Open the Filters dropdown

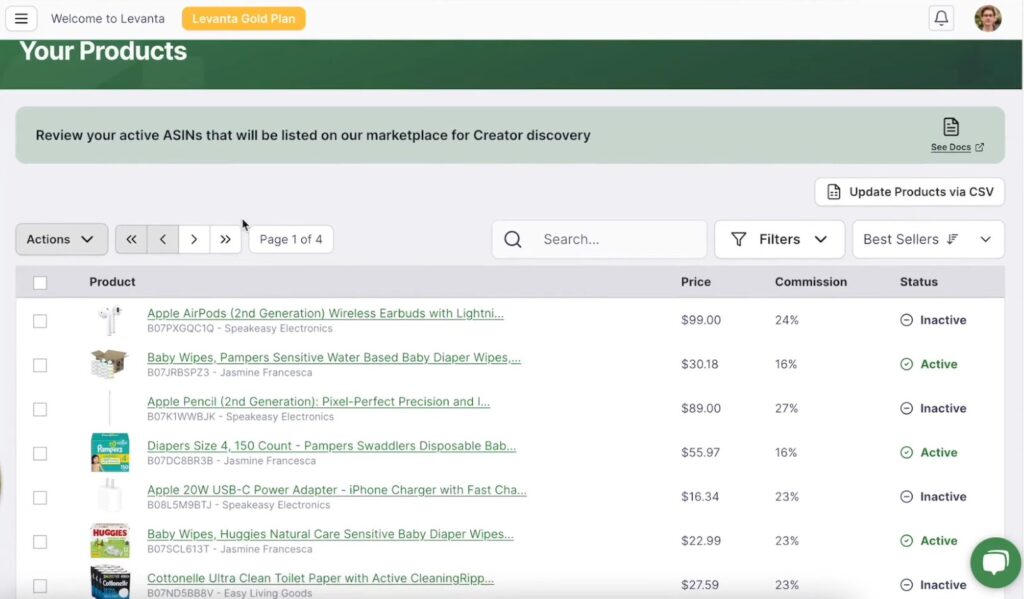pyautogui.click(x=779, y=239)
